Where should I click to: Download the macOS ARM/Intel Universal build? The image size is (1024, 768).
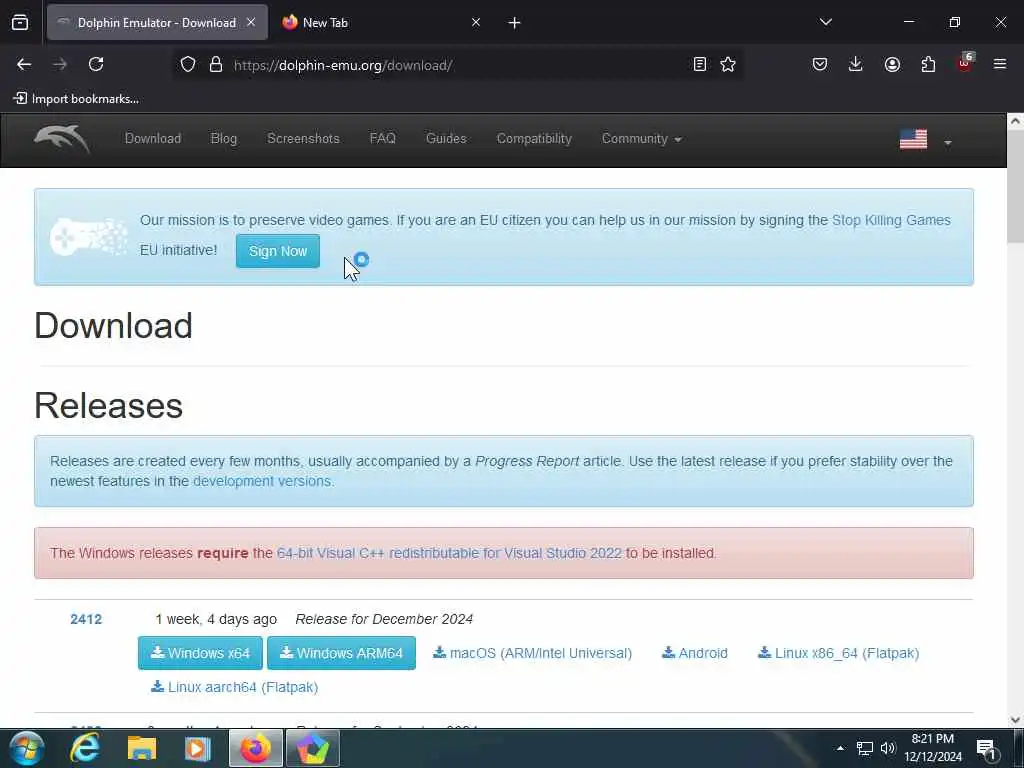coord(533,653)
